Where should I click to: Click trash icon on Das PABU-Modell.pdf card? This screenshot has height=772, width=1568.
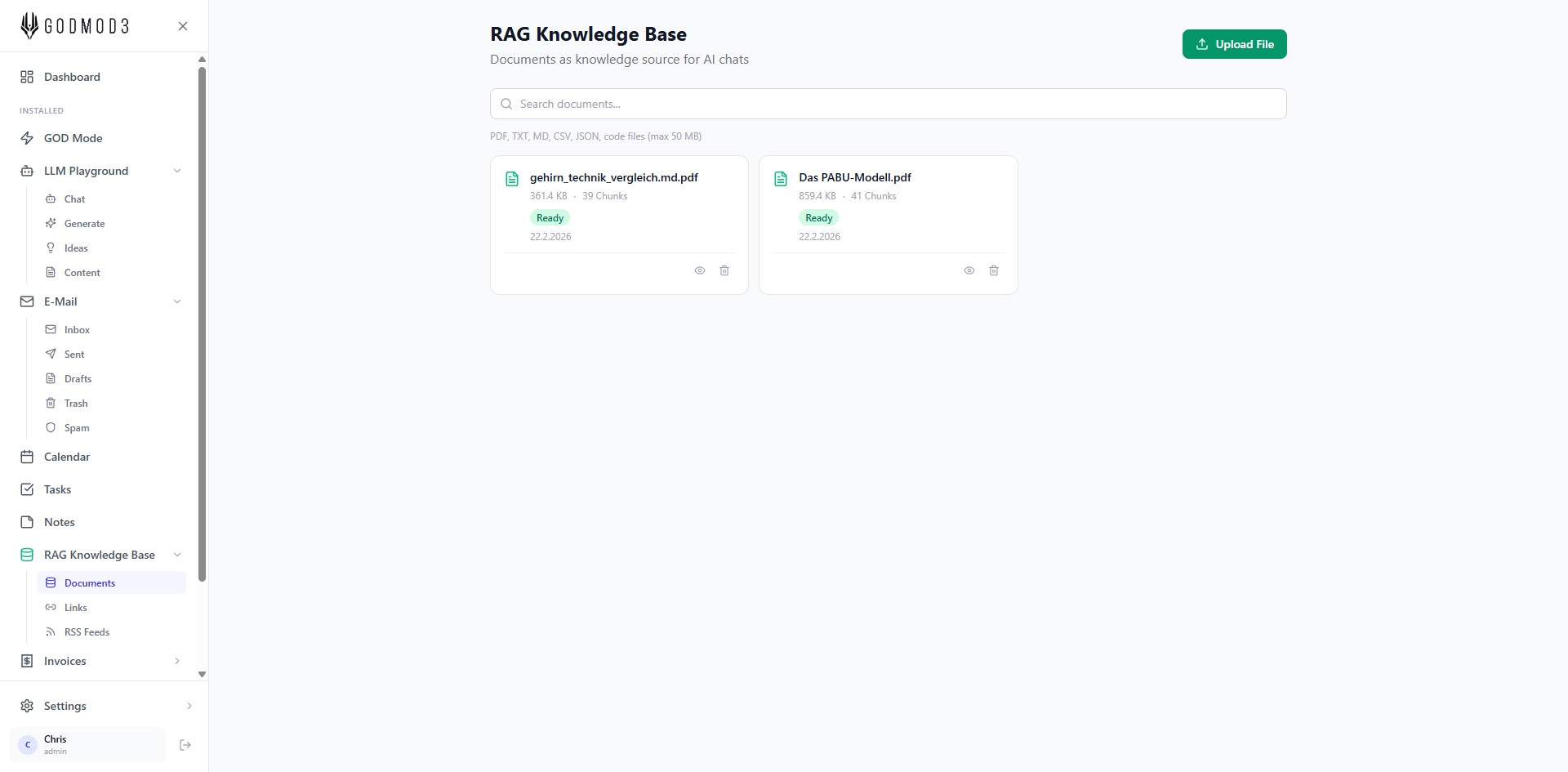pos(994,270)
